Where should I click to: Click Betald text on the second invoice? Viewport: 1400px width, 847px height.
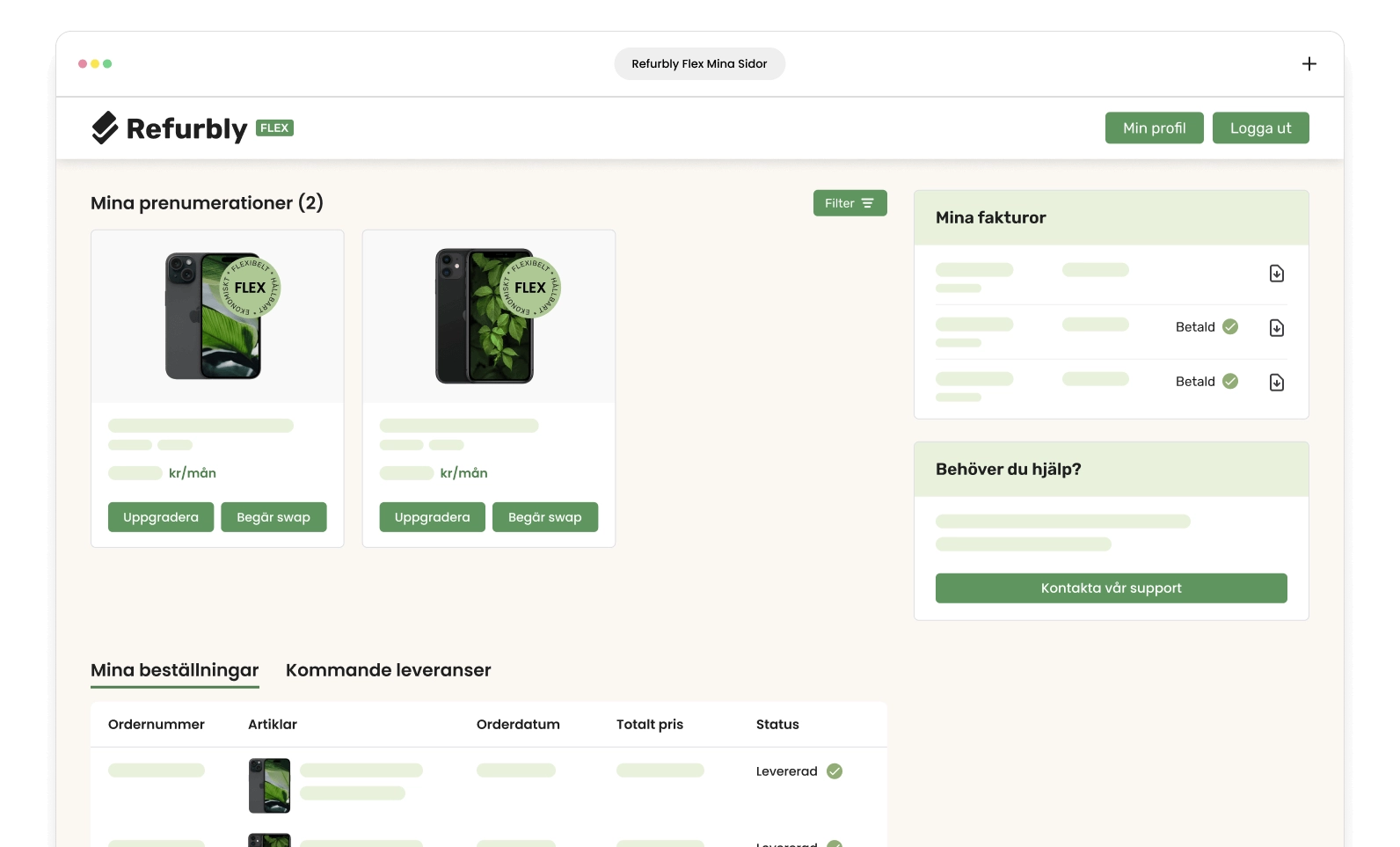1195,327
